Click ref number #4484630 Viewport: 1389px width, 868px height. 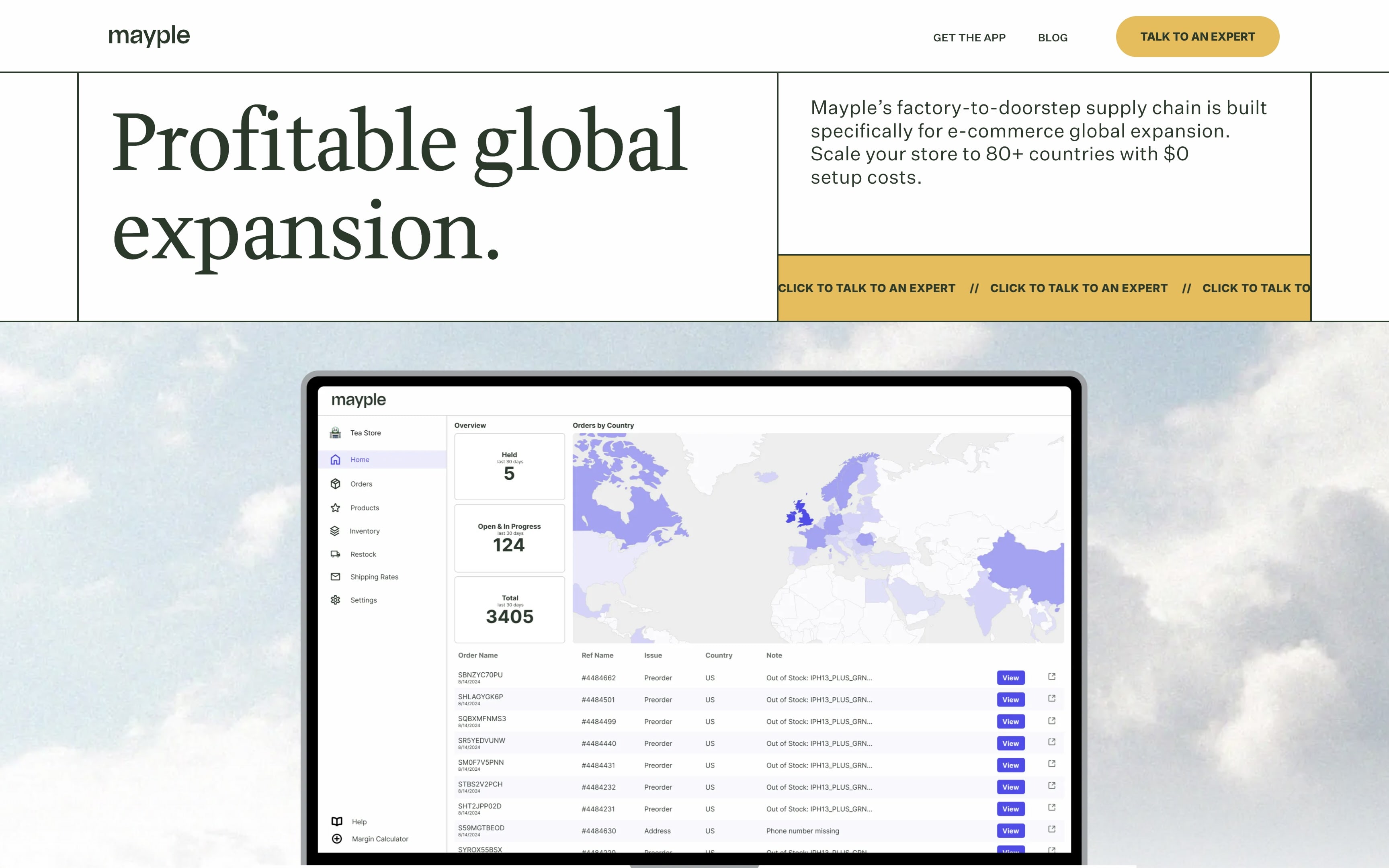coord(599,831)
